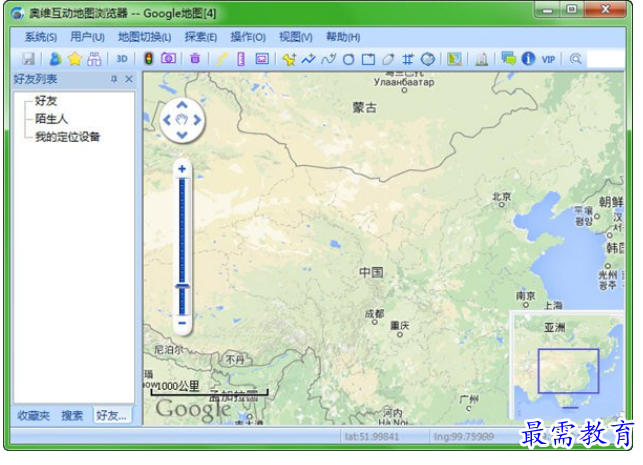Click the purple trash delete icon
Viewport: 643px width, 465px height.
tap(195, 59)
